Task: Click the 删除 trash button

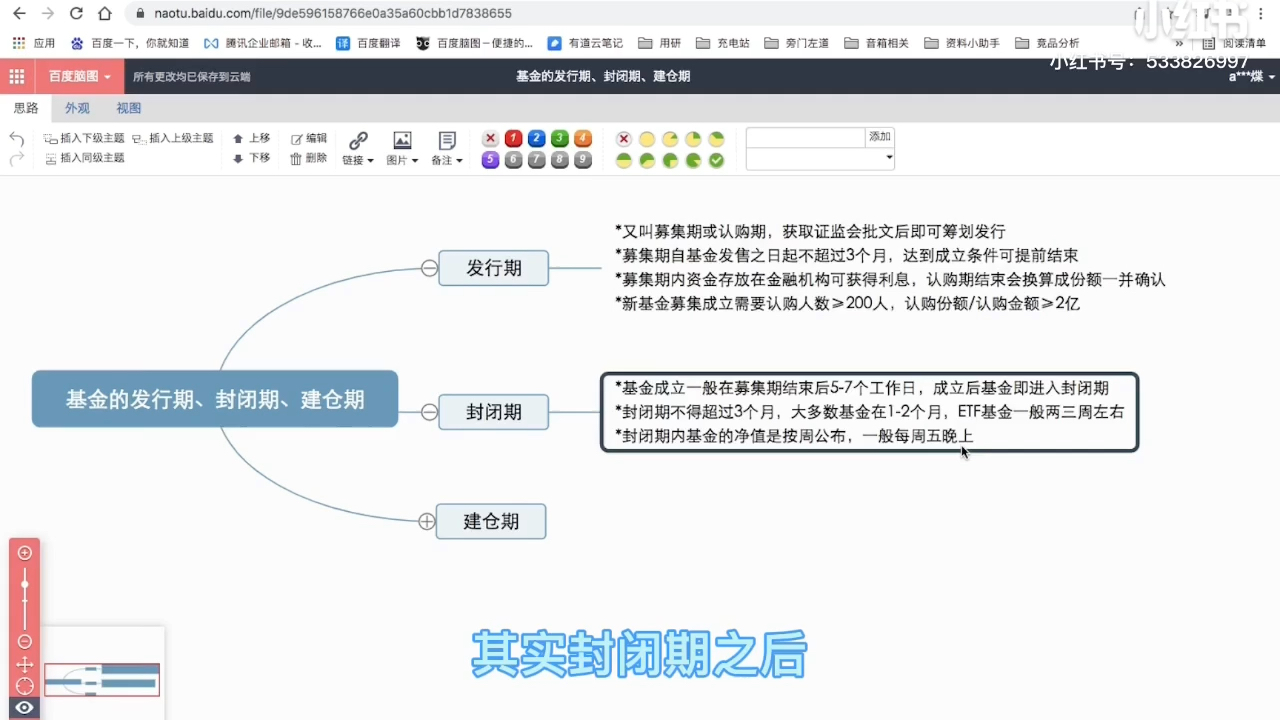Action: point(309,158)
